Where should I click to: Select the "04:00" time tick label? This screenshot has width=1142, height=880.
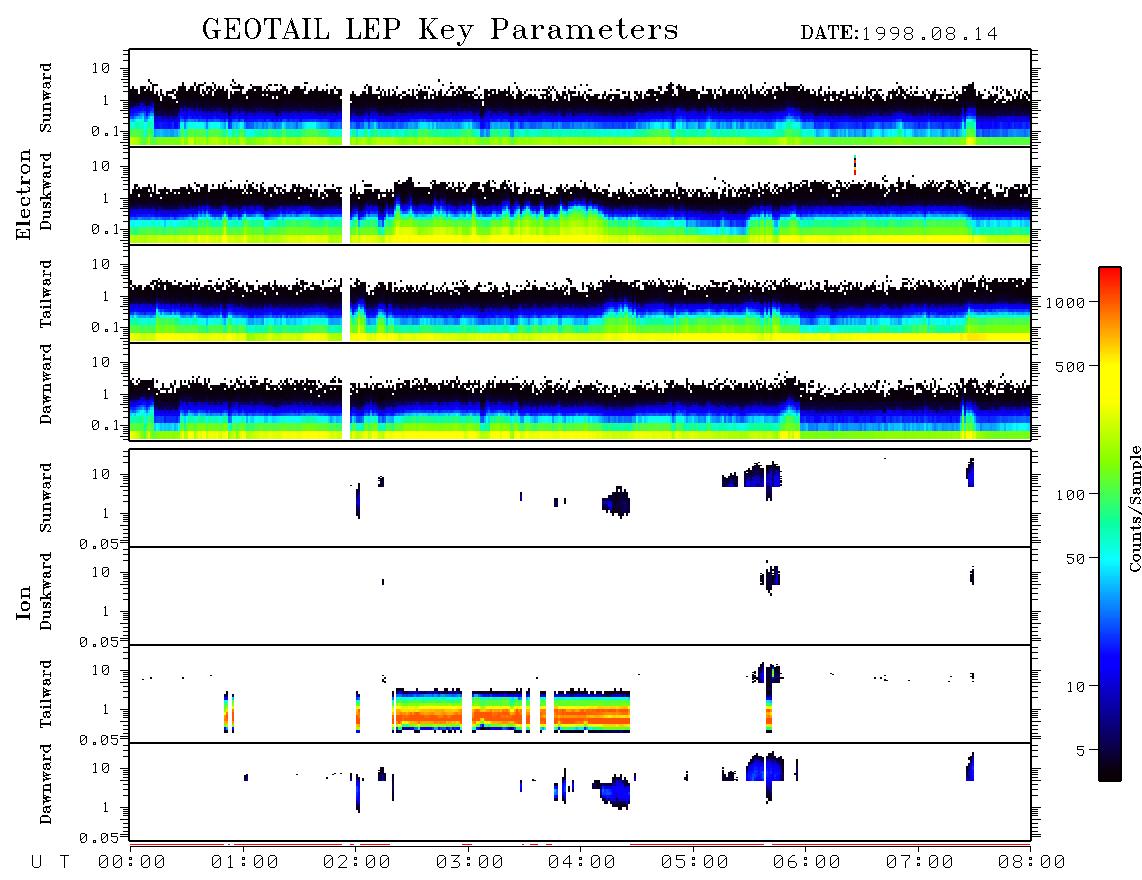tap(582, 863)
